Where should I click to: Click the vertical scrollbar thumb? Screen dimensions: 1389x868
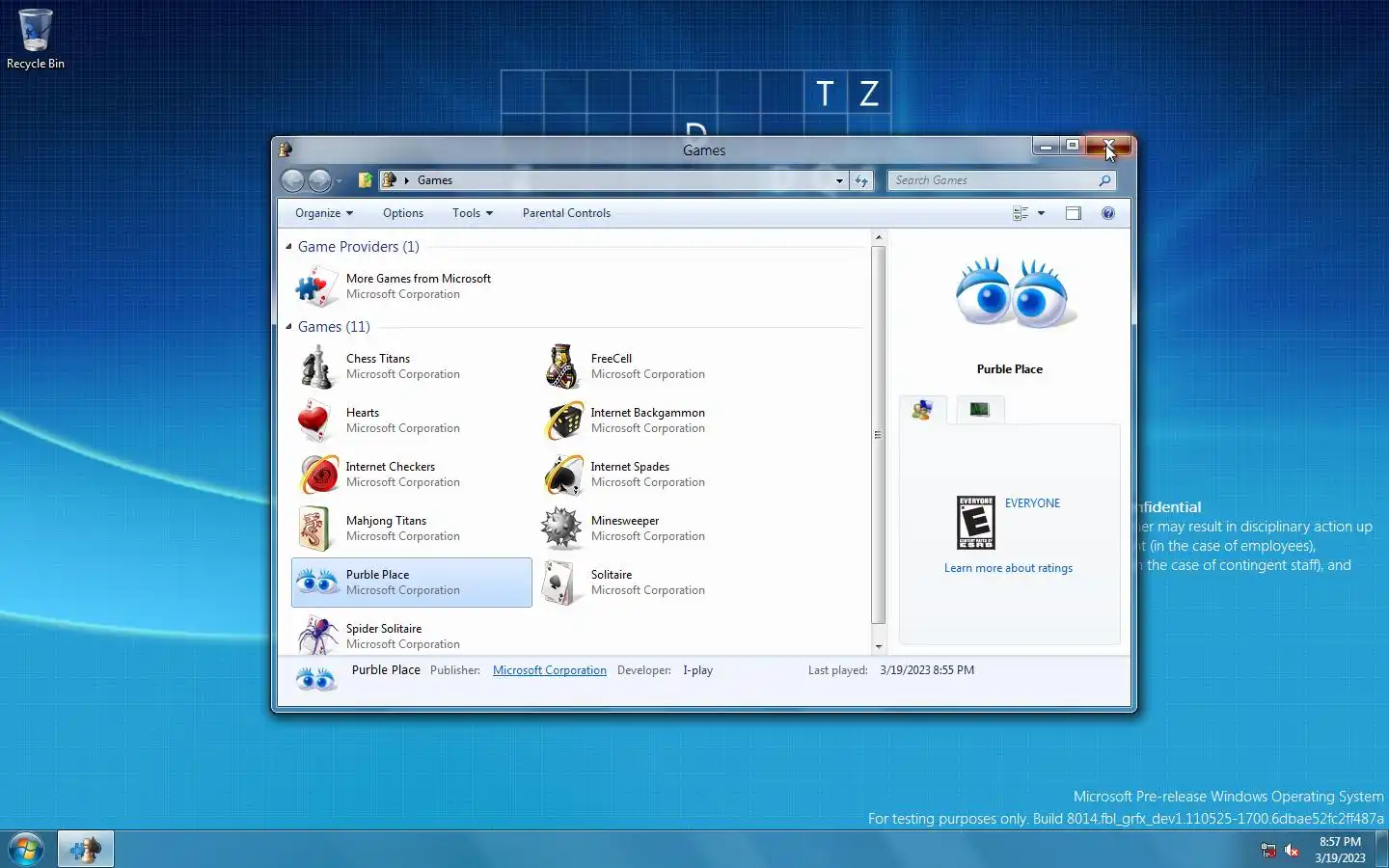[878, 435]
